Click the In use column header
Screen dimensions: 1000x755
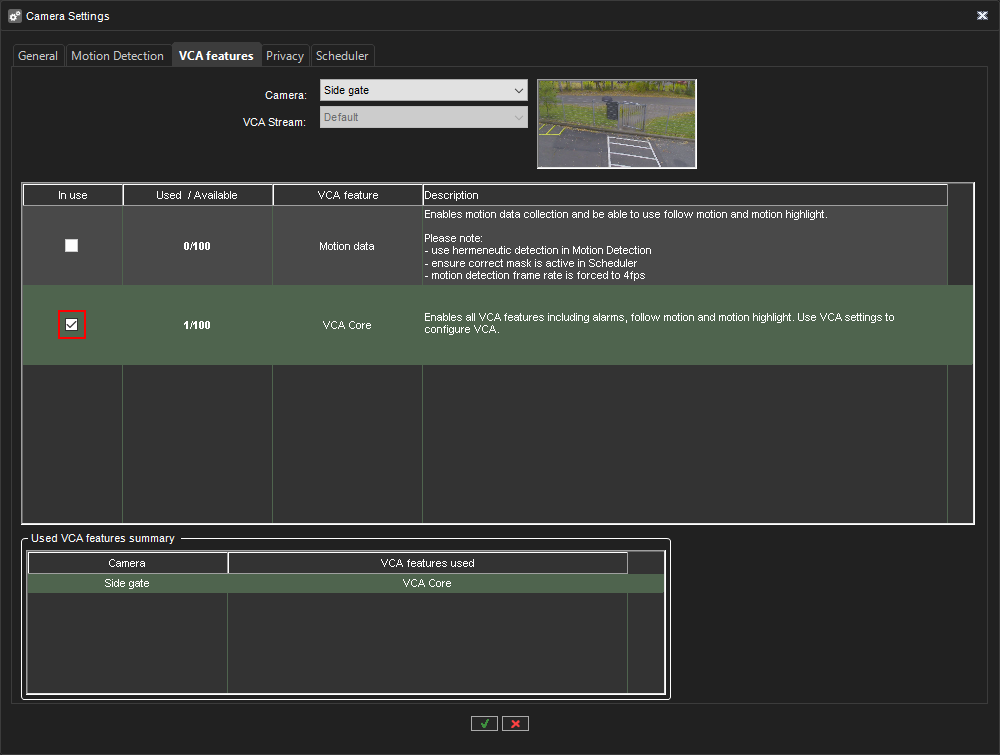71,194
